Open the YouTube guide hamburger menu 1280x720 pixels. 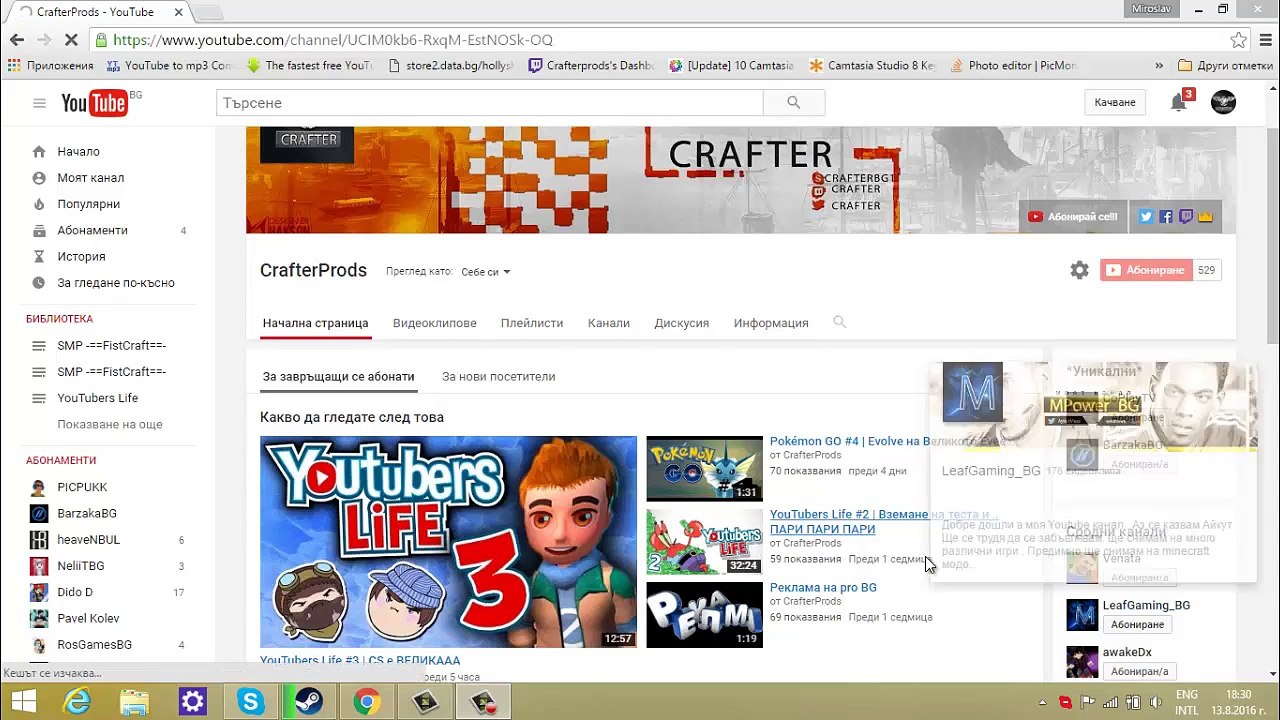point(39,103)
